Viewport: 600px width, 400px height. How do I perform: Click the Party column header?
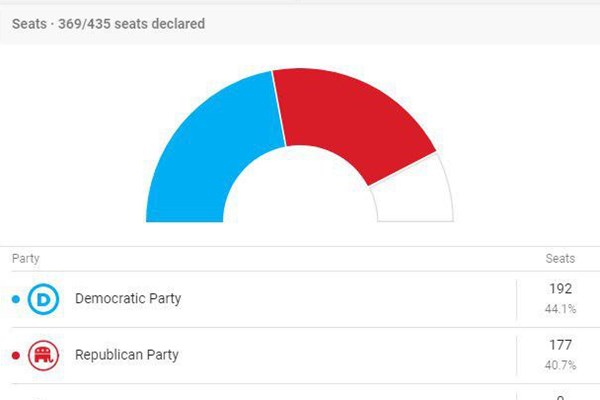[x=25, y=259]
